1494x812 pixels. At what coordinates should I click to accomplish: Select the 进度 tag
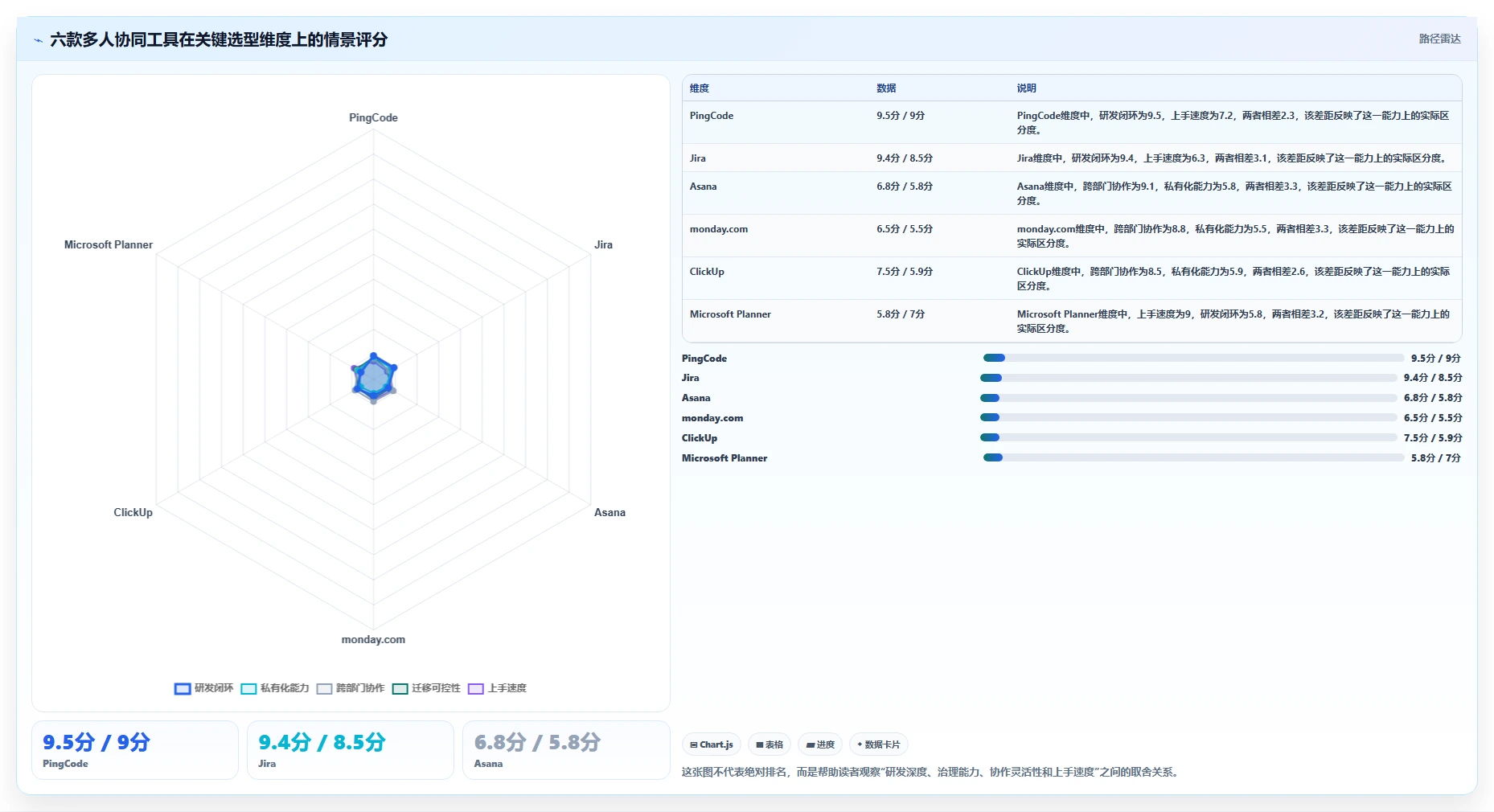pos(820,744)
